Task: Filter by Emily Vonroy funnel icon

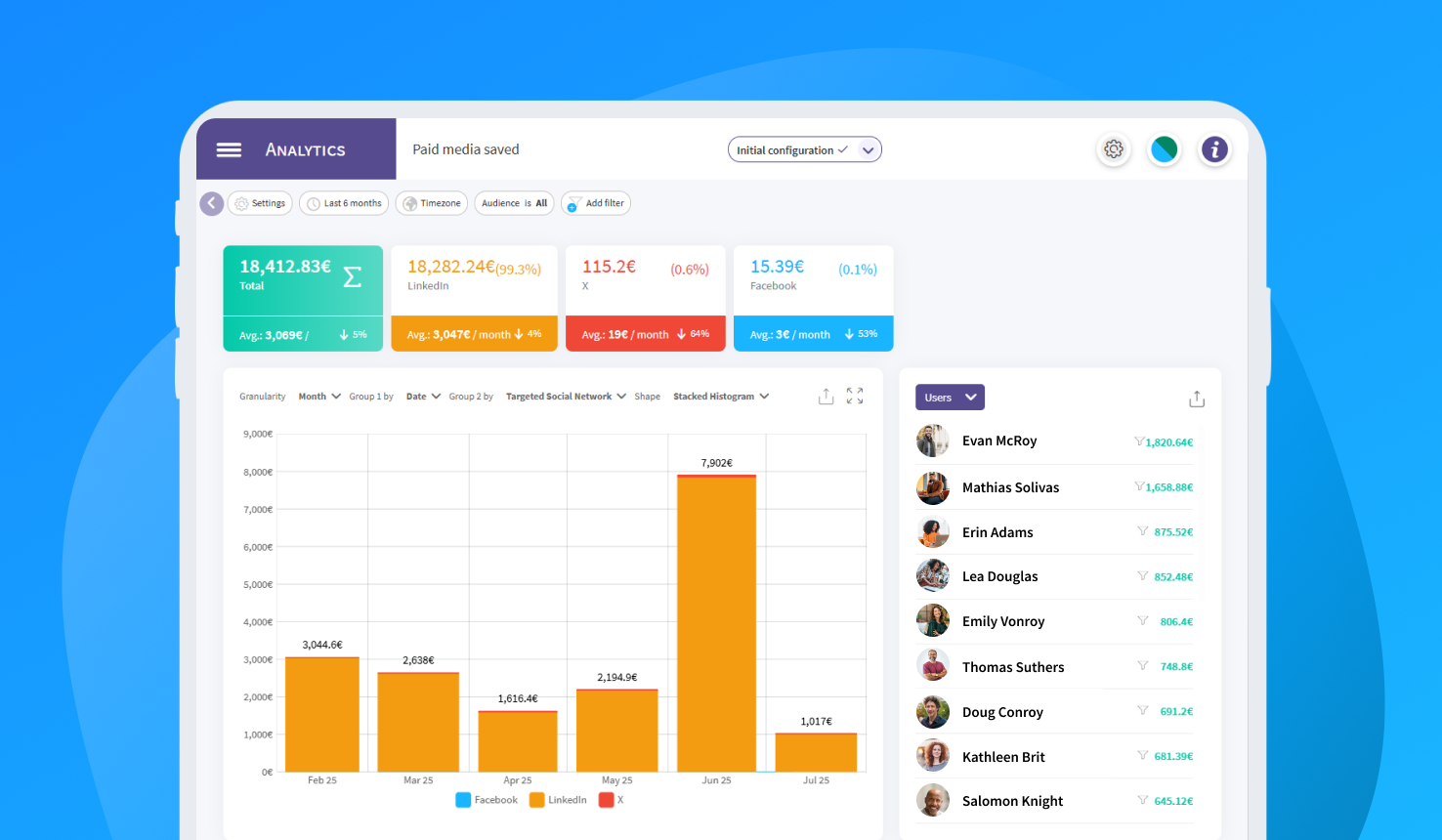Action: [x=1143, y=620]
